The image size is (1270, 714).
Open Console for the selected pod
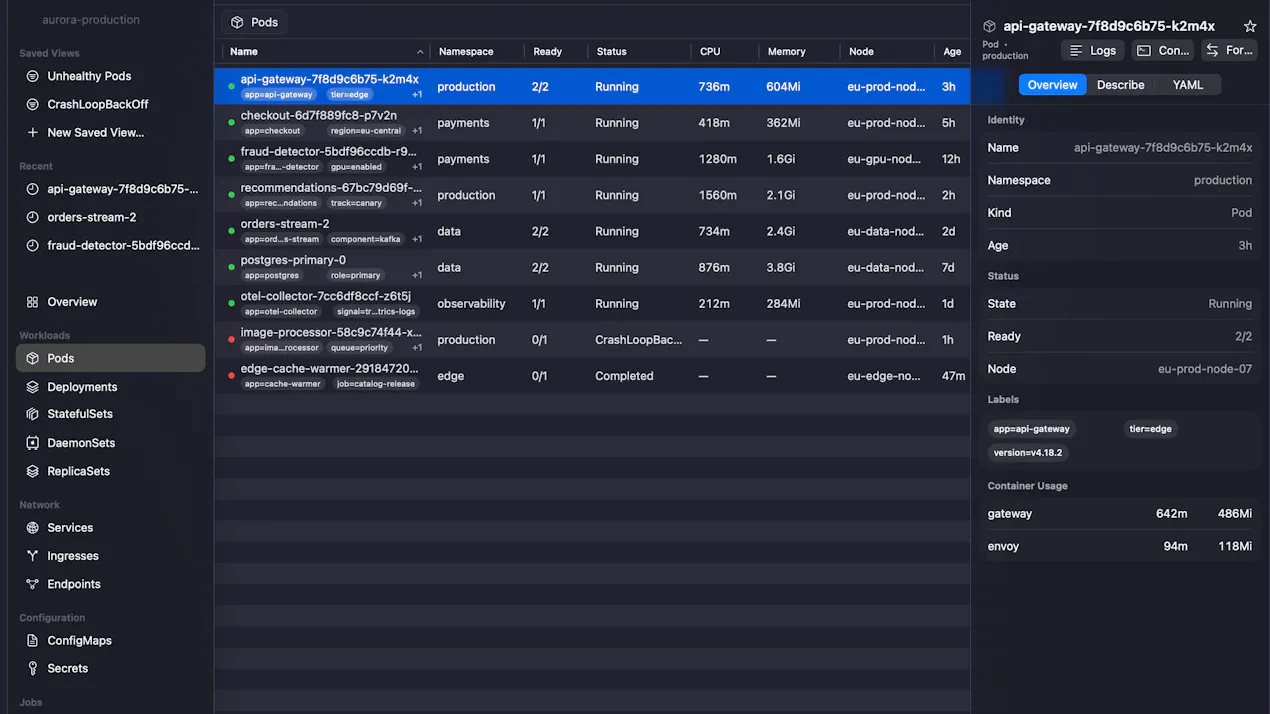click(x=1162, y=50)
